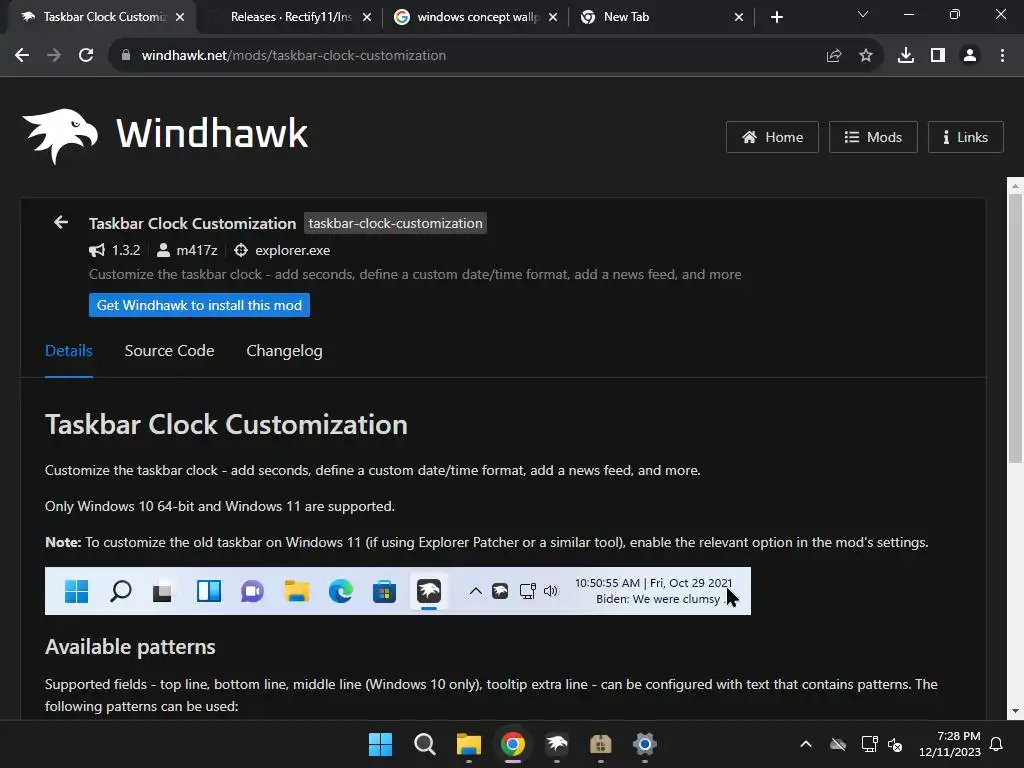Image resolution: width=1024 pixels, height=768 pixels.
Task: Click the forward navigation arrow
Action: 54,56
